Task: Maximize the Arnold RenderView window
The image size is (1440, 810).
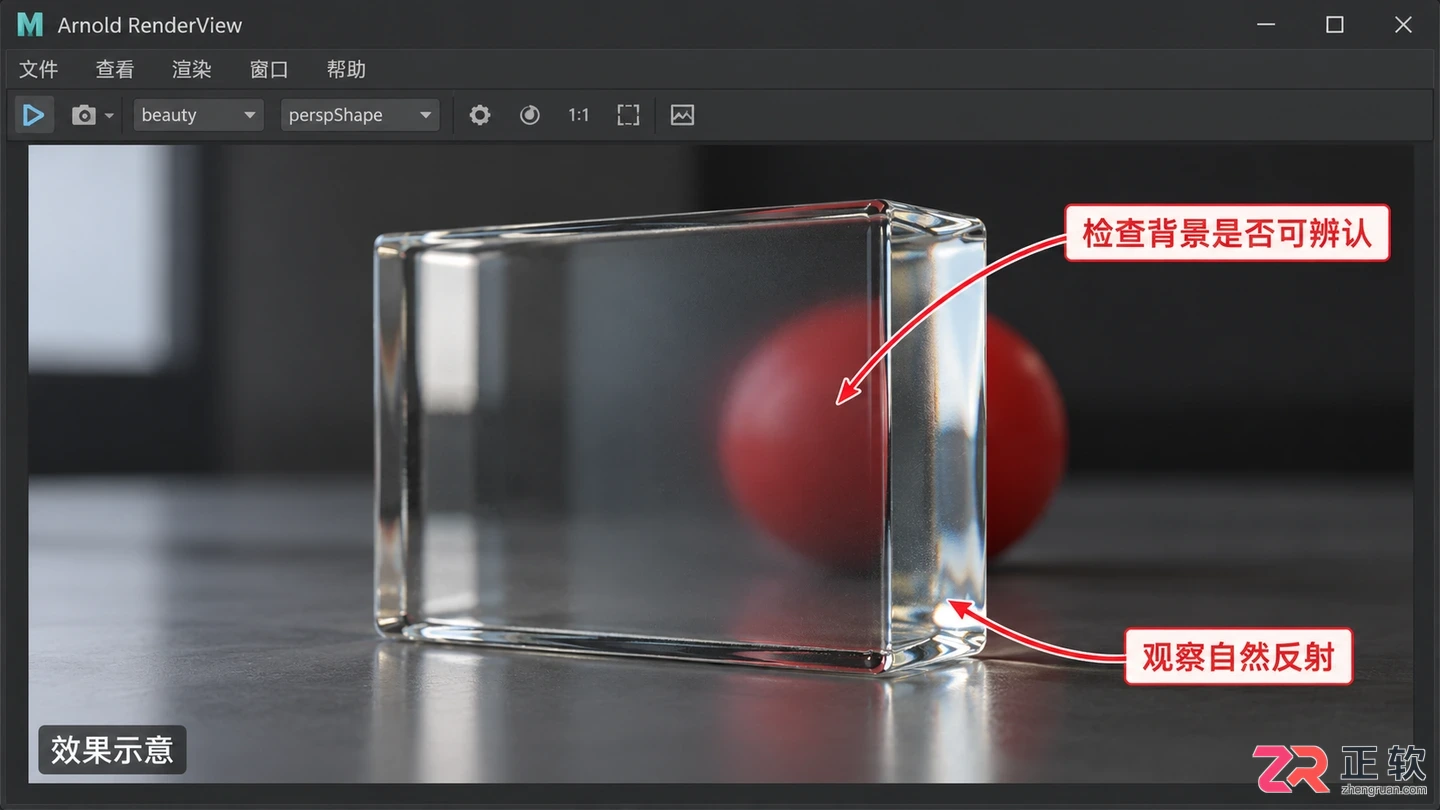Action: click(1335, 25)
